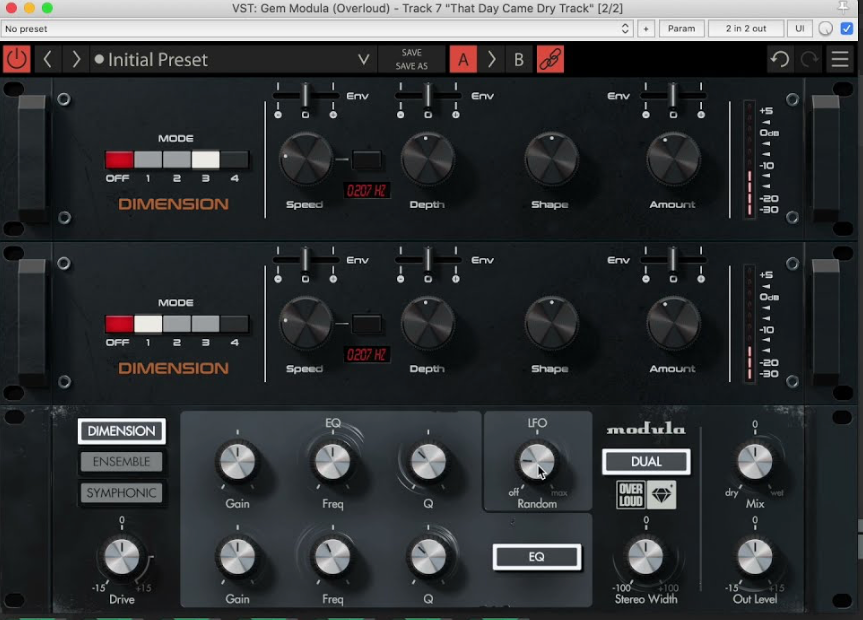Toggle top unit speed sync button
Viewport: 863px width, 620px height.
pos(367,160)
